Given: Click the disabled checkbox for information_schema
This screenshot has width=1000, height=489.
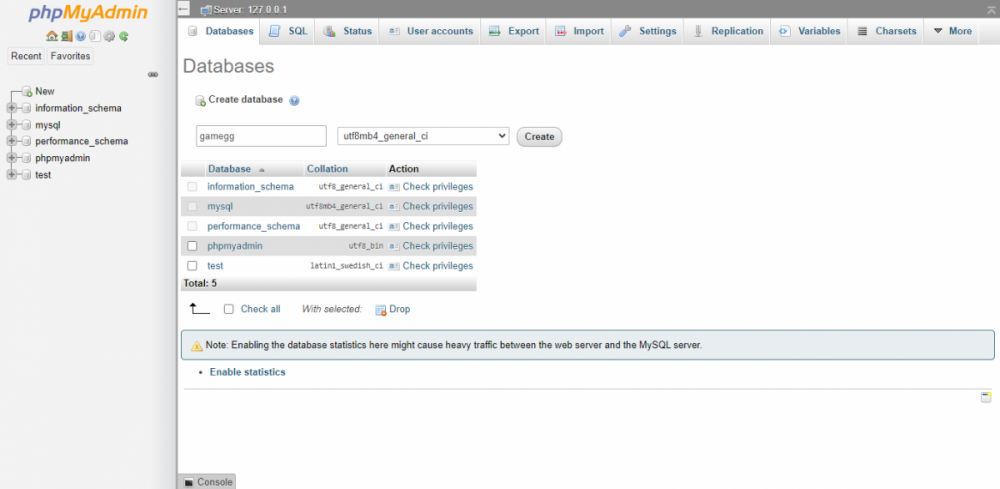Looking at the screenshot, I should tap(192, 187).
